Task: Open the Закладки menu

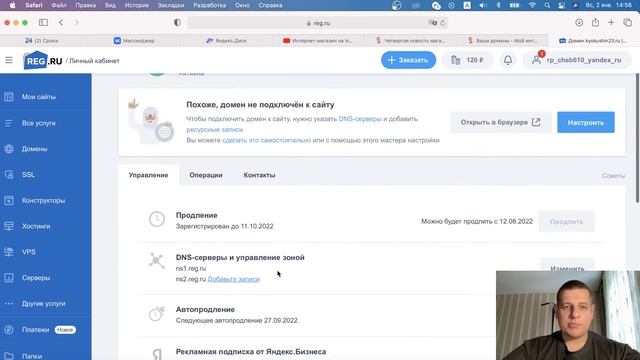Action: pos(171,5)
